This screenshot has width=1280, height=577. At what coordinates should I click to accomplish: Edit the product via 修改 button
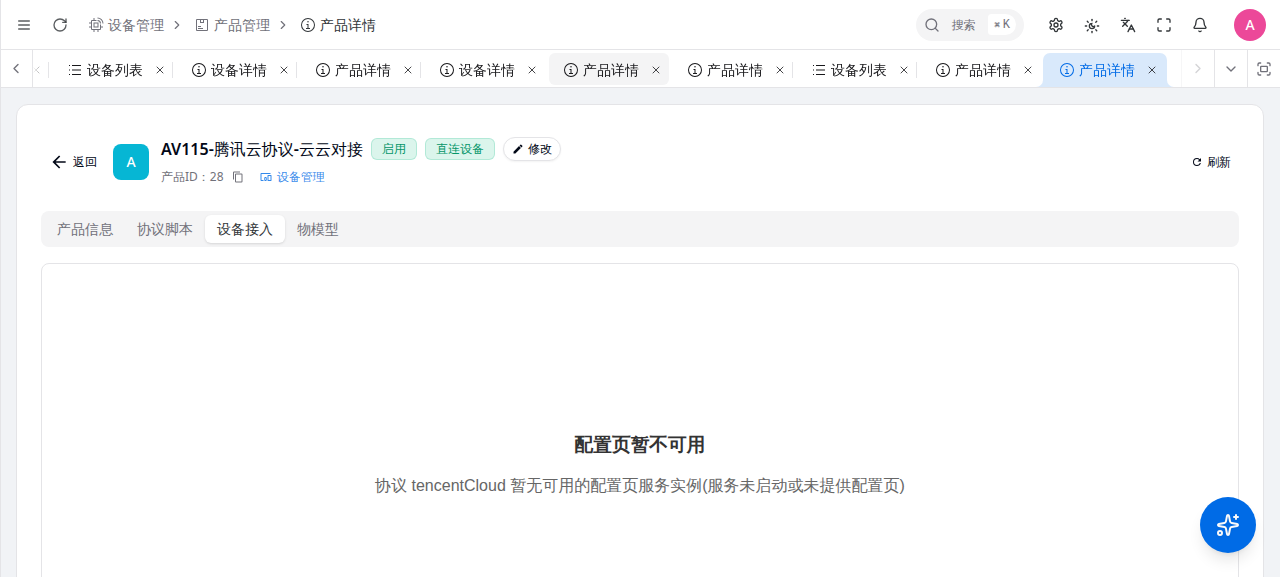[x=532, y=149]
